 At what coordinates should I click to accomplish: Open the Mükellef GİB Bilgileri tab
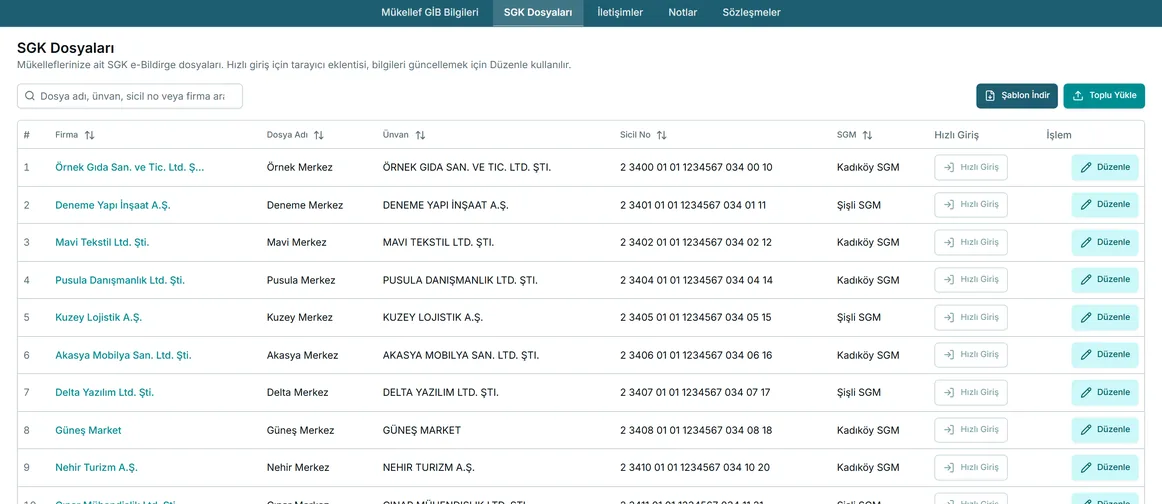coord(430,13)
